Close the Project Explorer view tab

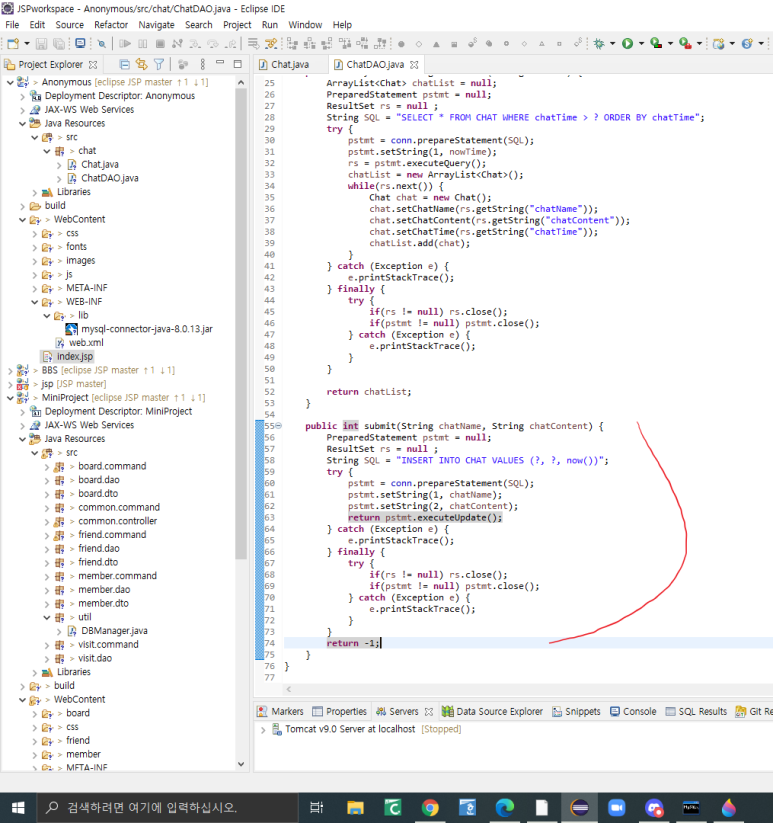[x=93, y=65]
